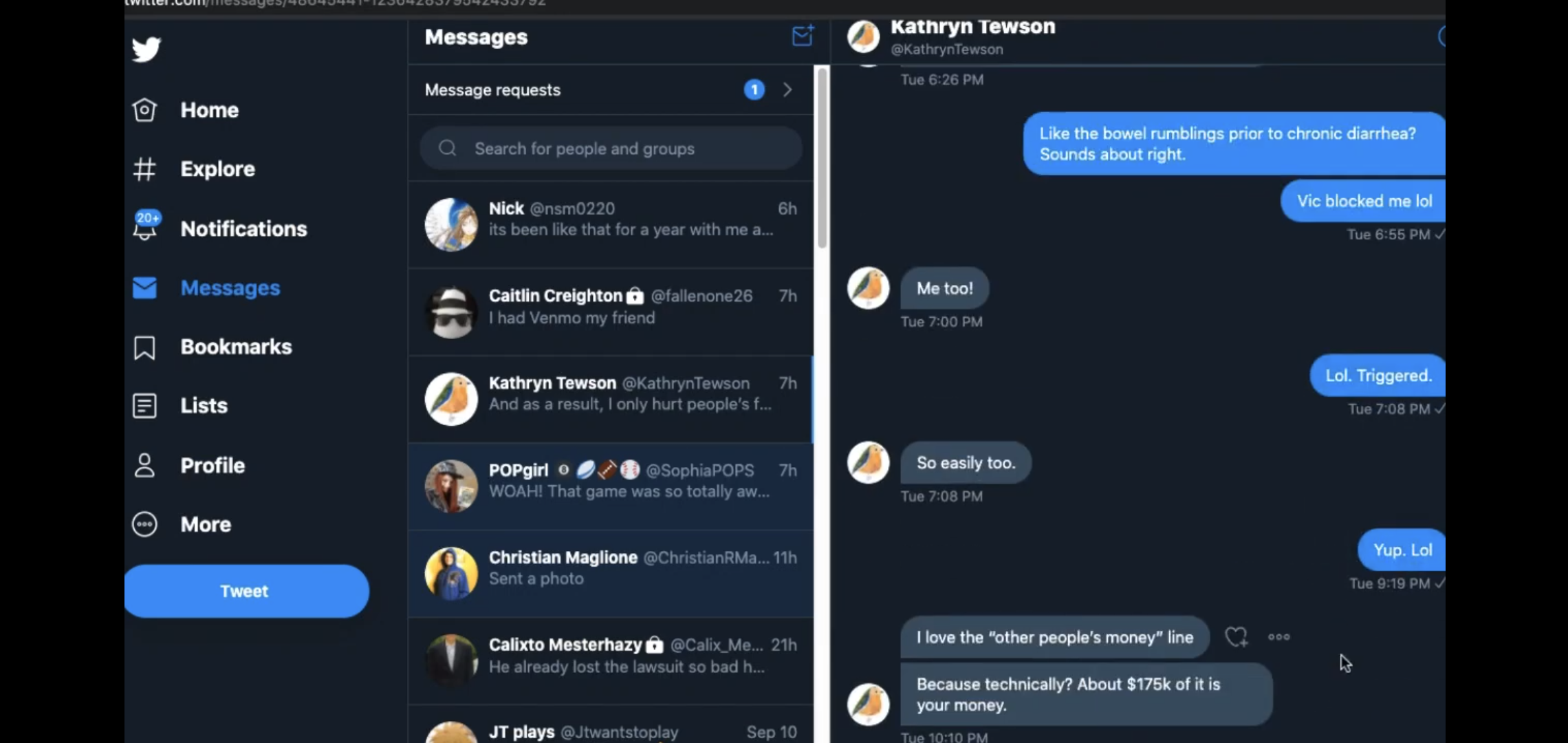Open Caitlin Creighton's avatar thumbnail

click(451, 312)
